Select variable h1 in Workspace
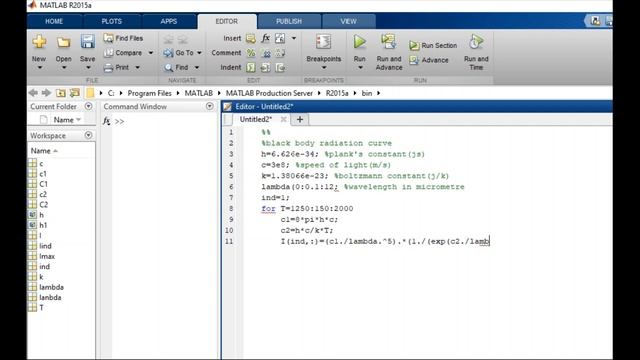Image resolution: width=640 pixels, height=360 pixels. (43, 225)
